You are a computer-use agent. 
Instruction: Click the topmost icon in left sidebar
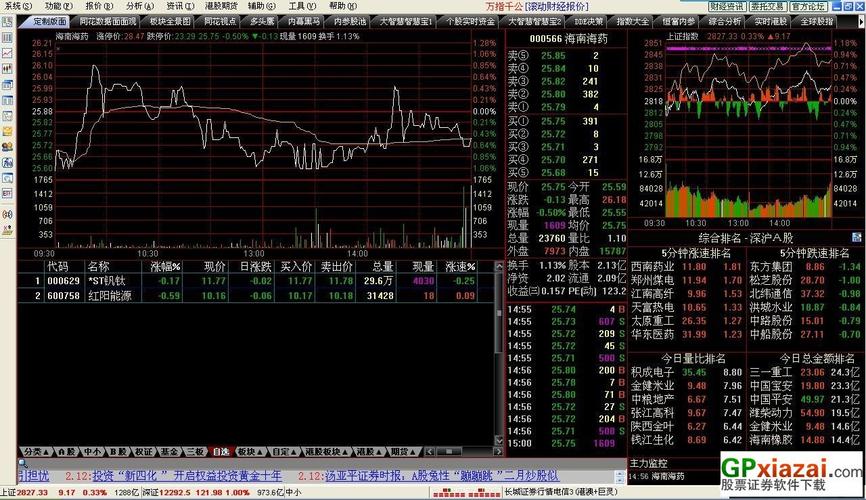[7, 23]
